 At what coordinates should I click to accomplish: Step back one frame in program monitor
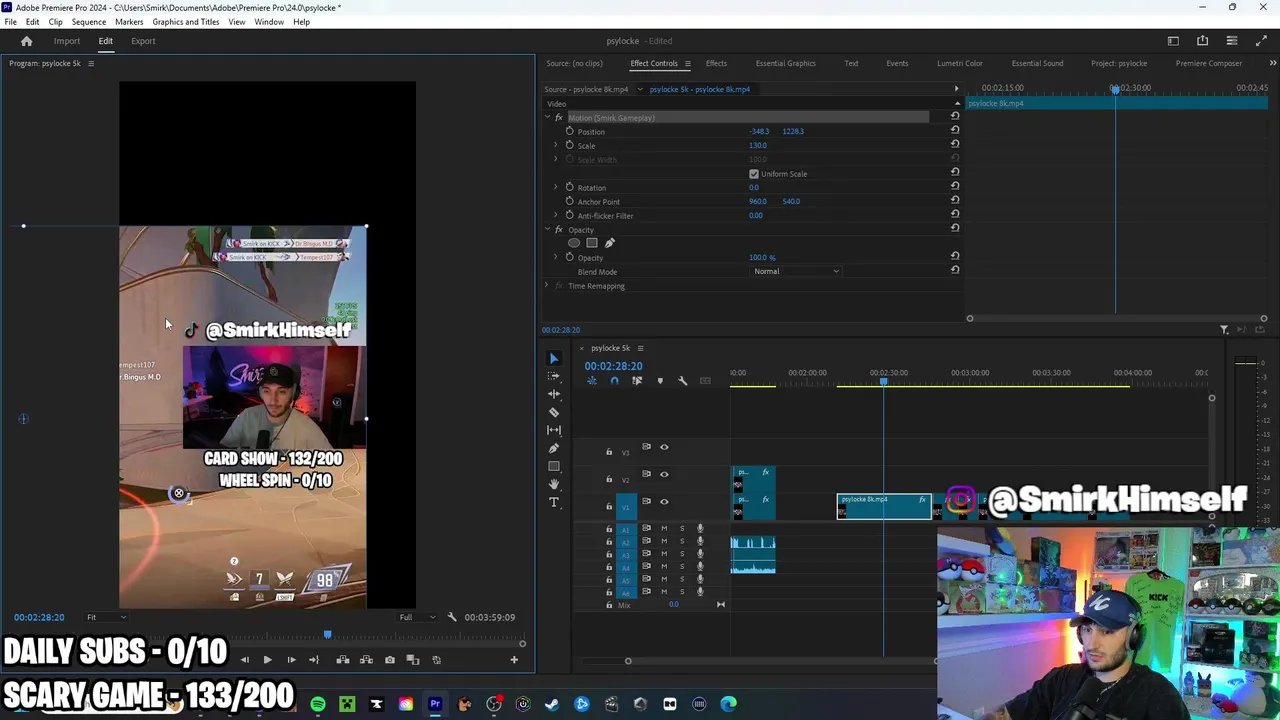pyautogui.click(x=244, y=660)
